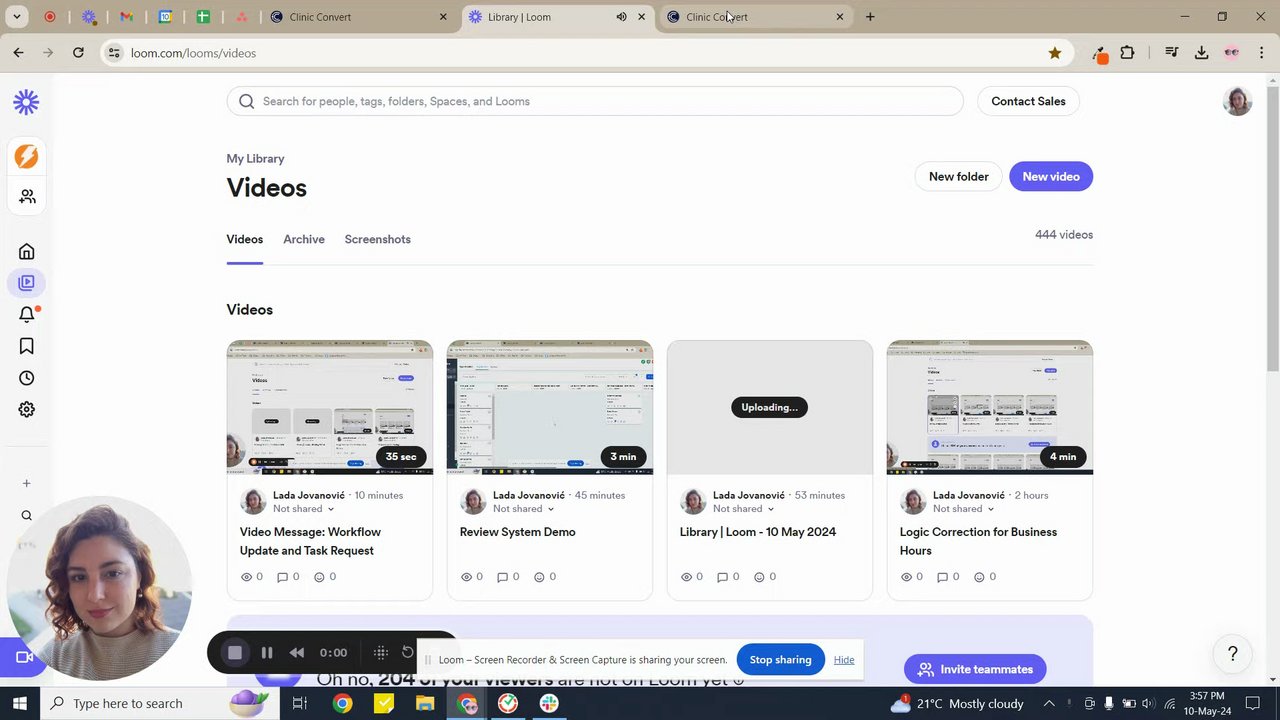1280x720 pixels.
Task: Rewind the Loom recording
Action: (297, 653)
